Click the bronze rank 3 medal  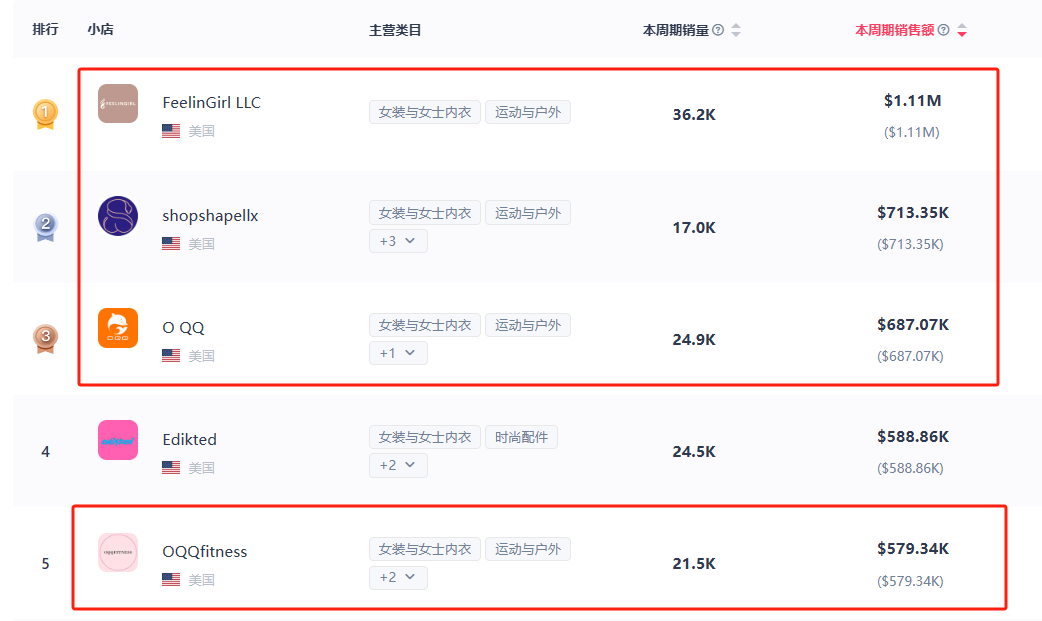[45, 339]
